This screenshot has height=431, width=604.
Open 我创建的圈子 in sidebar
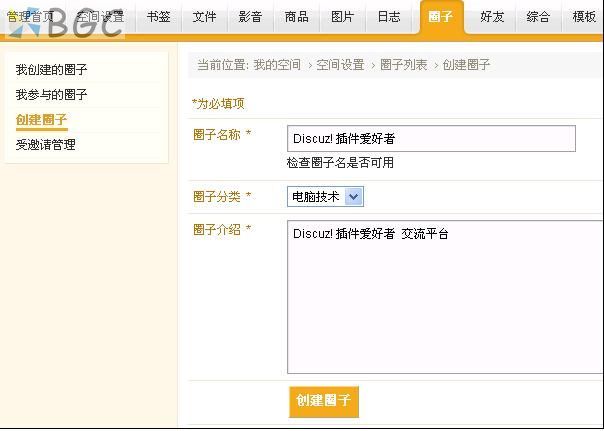point(51,70)
